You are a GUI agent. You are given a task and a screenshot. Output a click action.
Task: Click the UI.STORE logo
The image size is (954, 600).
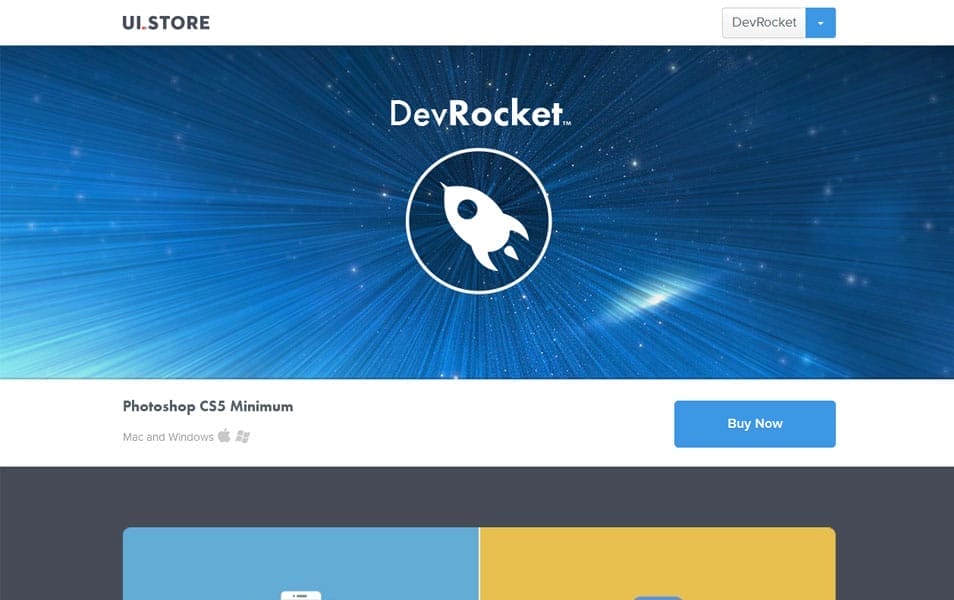pyautogui.click(x=166, y=23)
